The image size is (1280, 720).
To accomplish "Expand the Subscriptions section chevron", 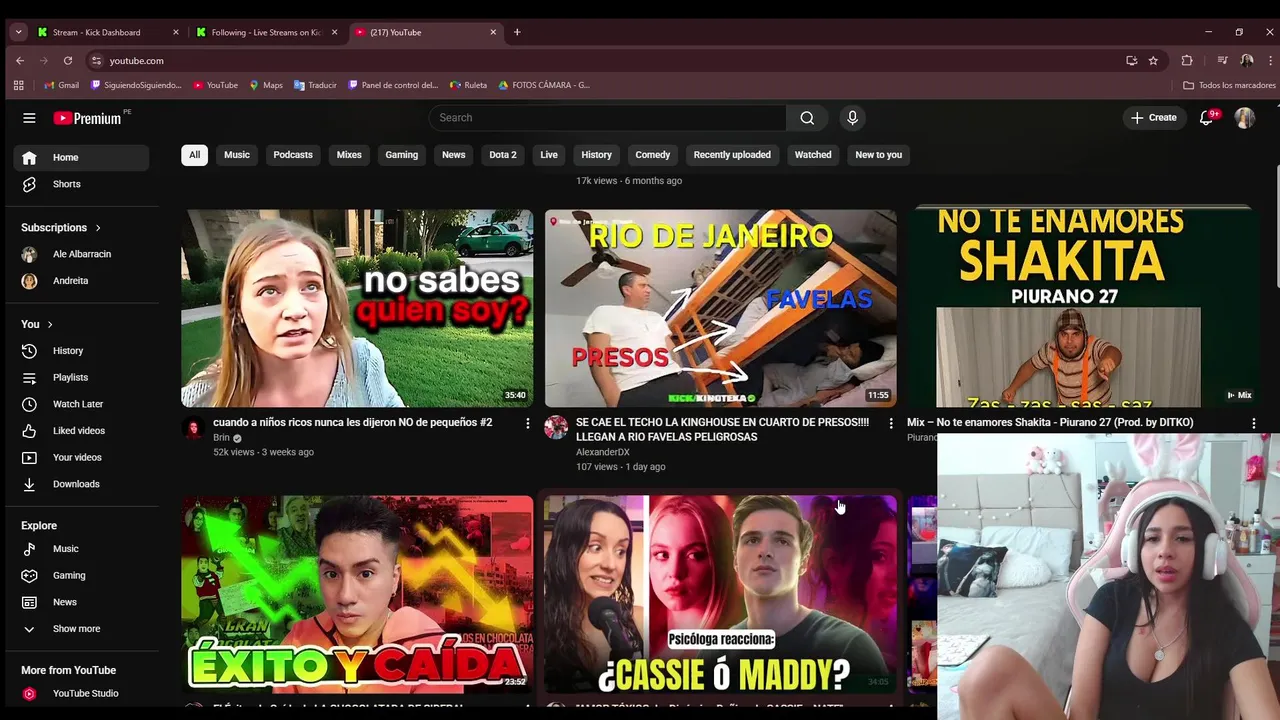I will [98, 228].
